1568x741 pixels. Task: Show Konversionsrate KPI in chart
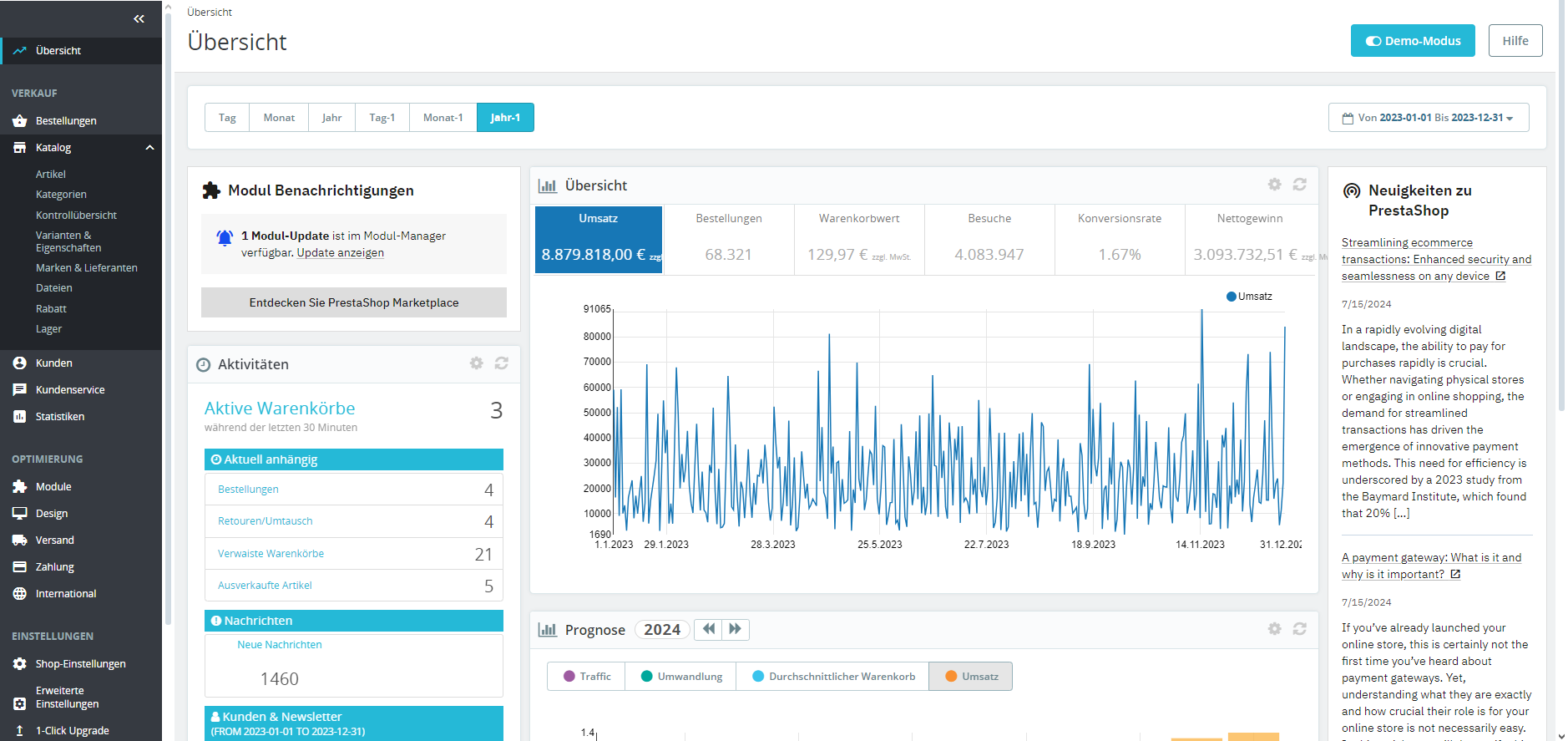(x=1120, y=240)
